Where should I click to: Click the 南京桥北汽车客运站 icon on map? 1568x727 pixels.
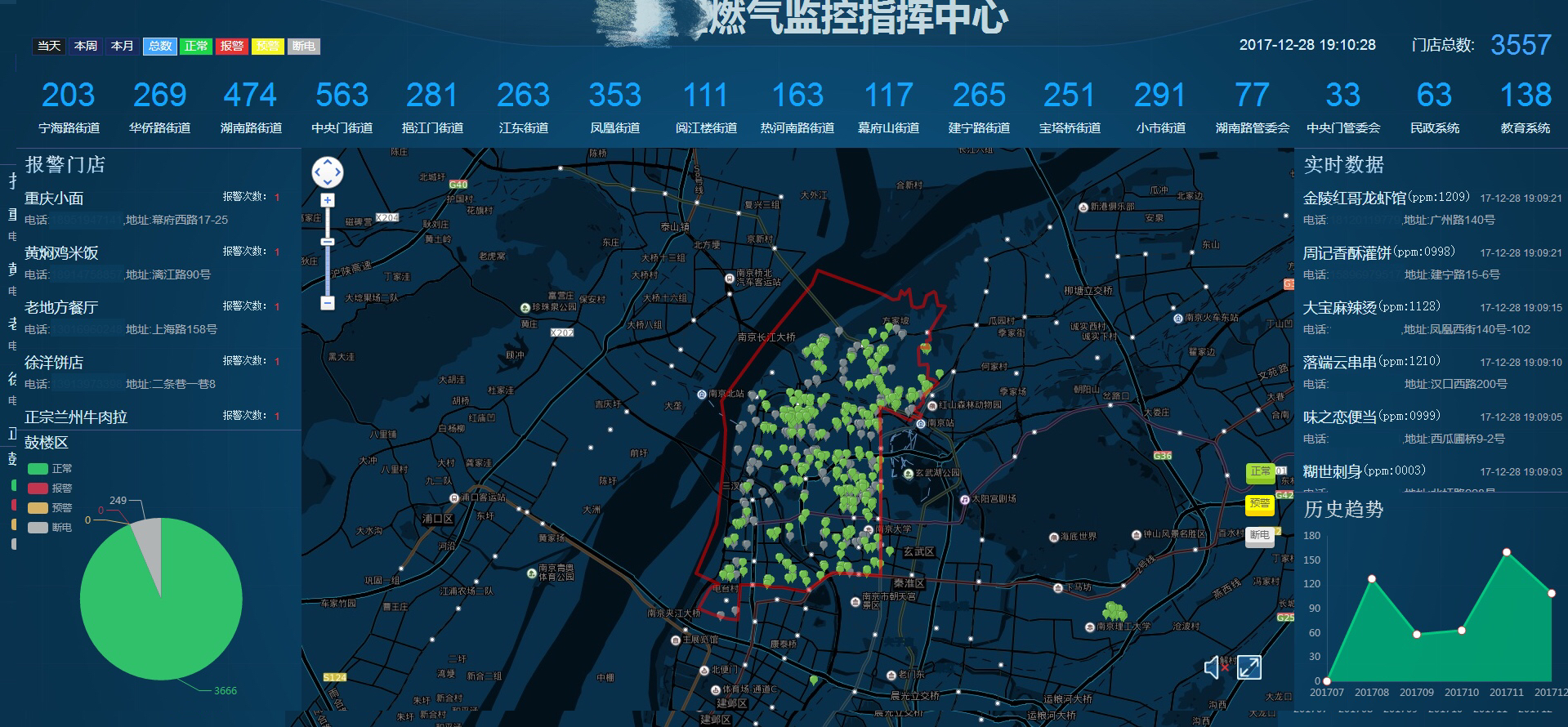[x=730, y=278]
